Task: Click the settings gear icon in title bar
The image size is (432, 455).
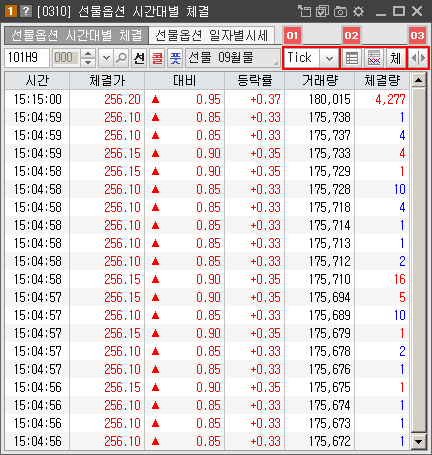Action: pyautogui.click(x=358, y=12)
